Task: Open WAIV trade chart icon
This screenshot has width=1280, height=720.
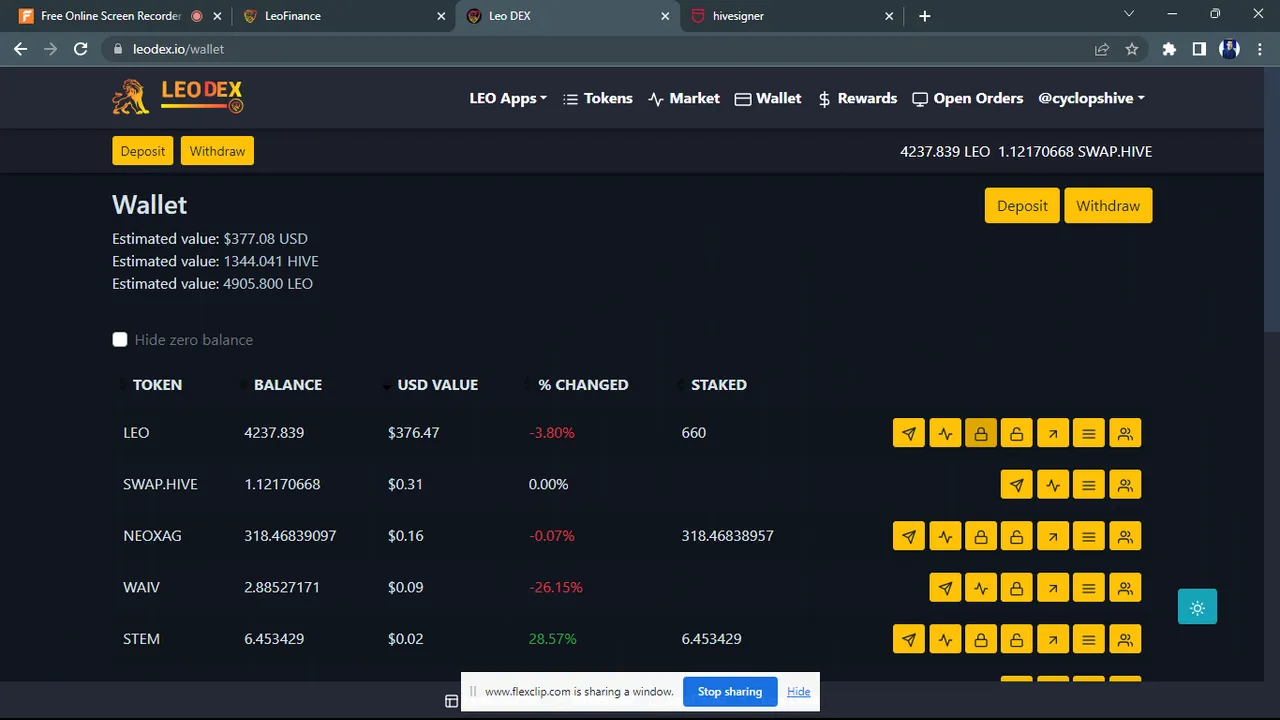Action: pyautogui.click(x=981, y=587)
